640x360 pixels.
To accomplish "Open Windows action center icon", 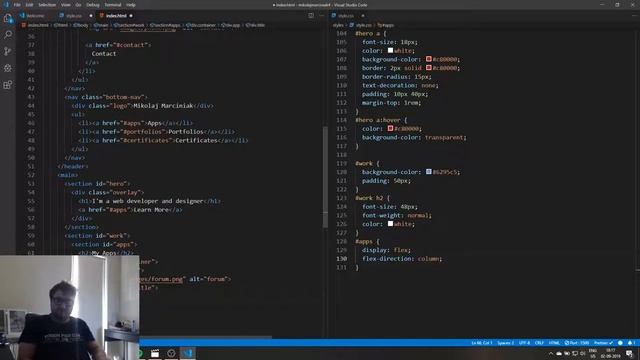I will pos(629,353).
